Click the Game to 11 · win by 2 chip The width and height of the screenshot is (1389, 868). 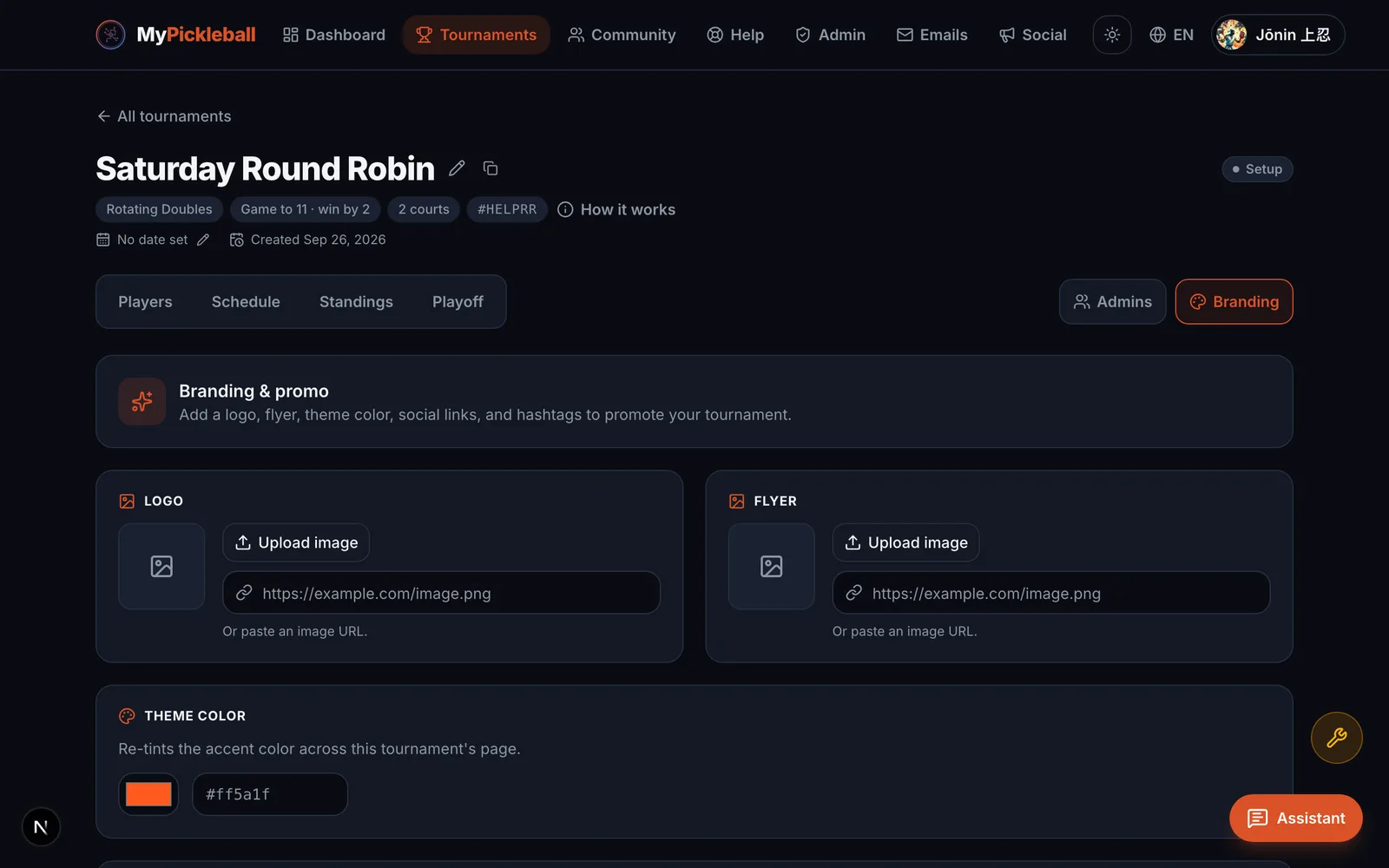pyautogui.click(x=305, y=209)
